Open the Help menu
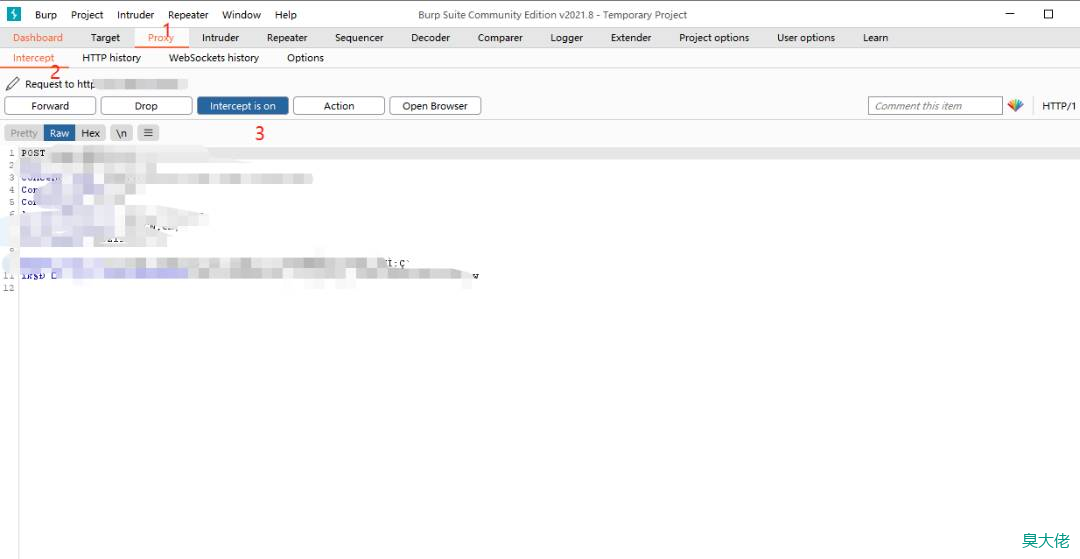Viewport: 1080px width, 559px height. click(286, 14)
